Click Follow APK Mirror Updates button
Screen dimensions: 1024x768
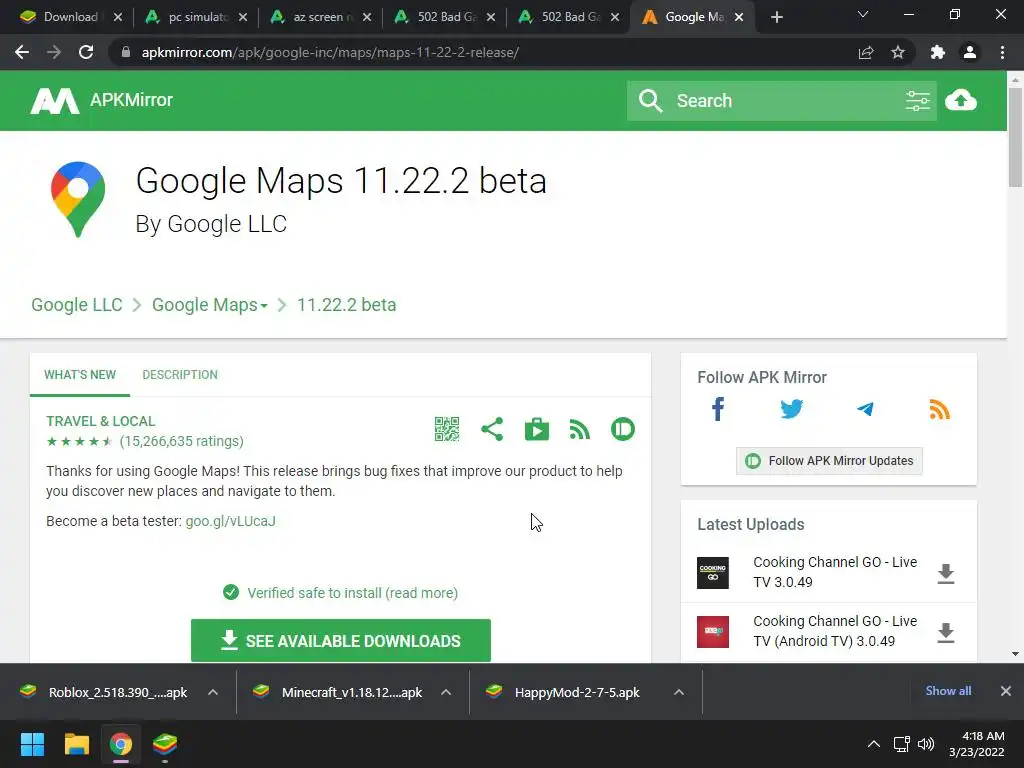(829, 461)
